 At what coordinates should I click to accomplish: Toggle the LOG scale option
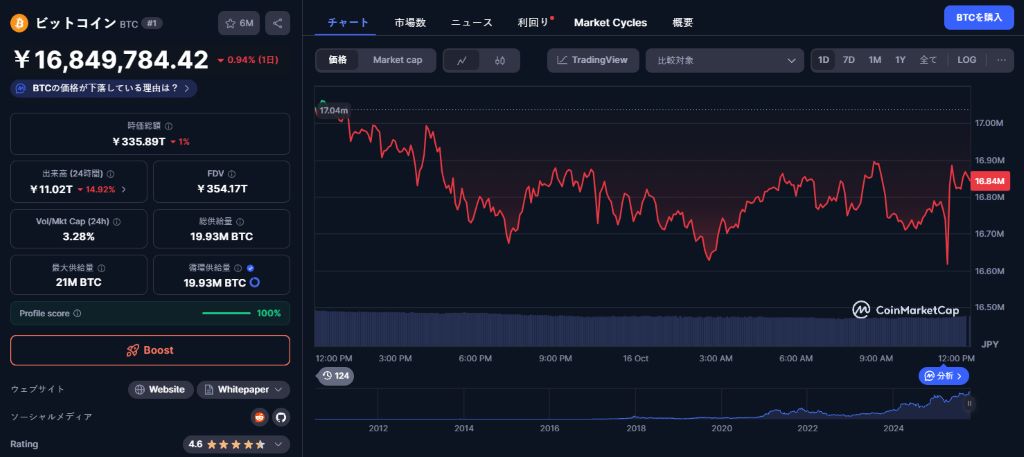pyautogui.click(x=966, y=60)
